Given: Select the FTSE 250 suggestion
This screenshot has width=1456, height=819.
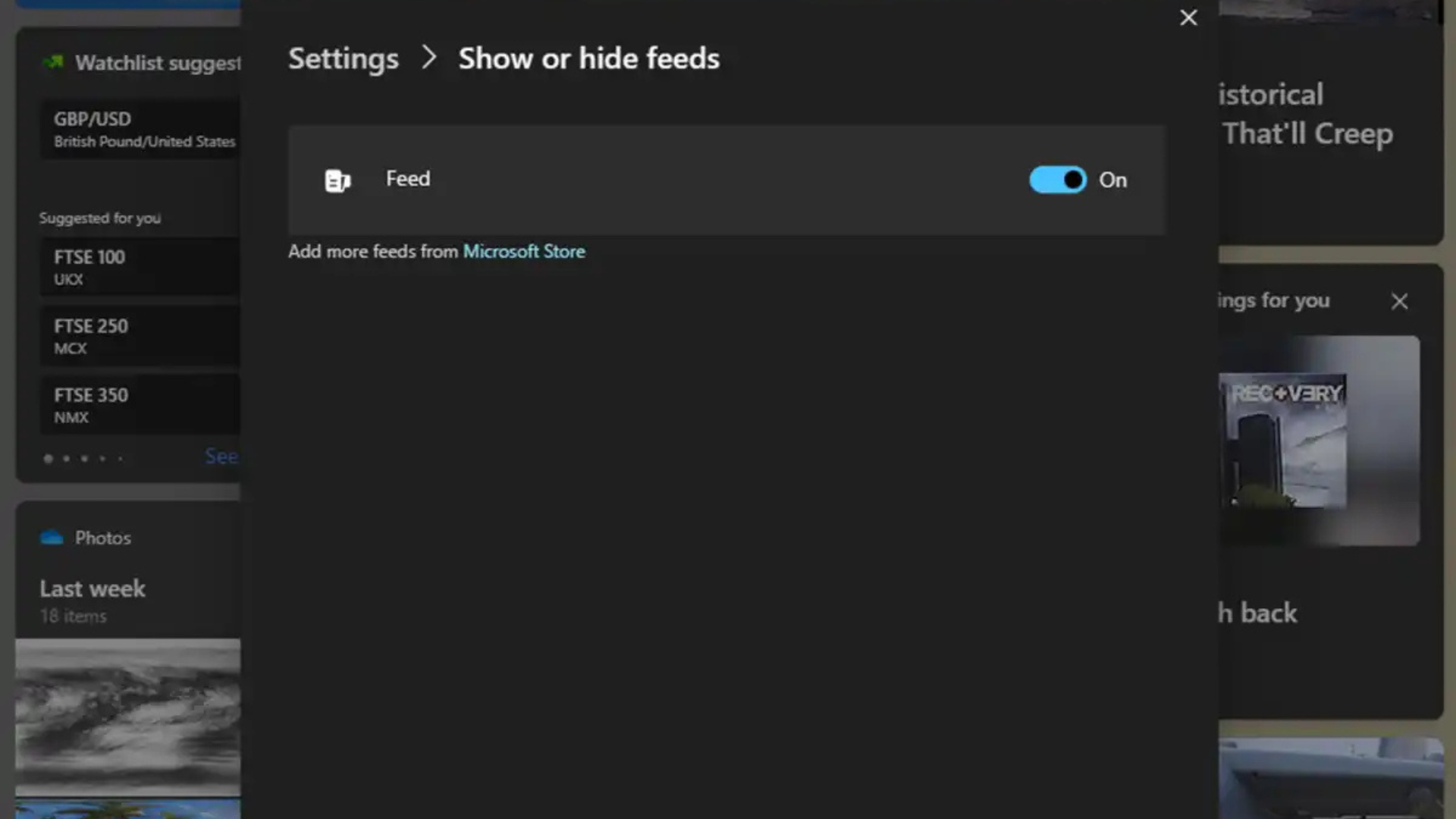Looking at the screenshot, I should pyautogui.click(x=140, y=336).
